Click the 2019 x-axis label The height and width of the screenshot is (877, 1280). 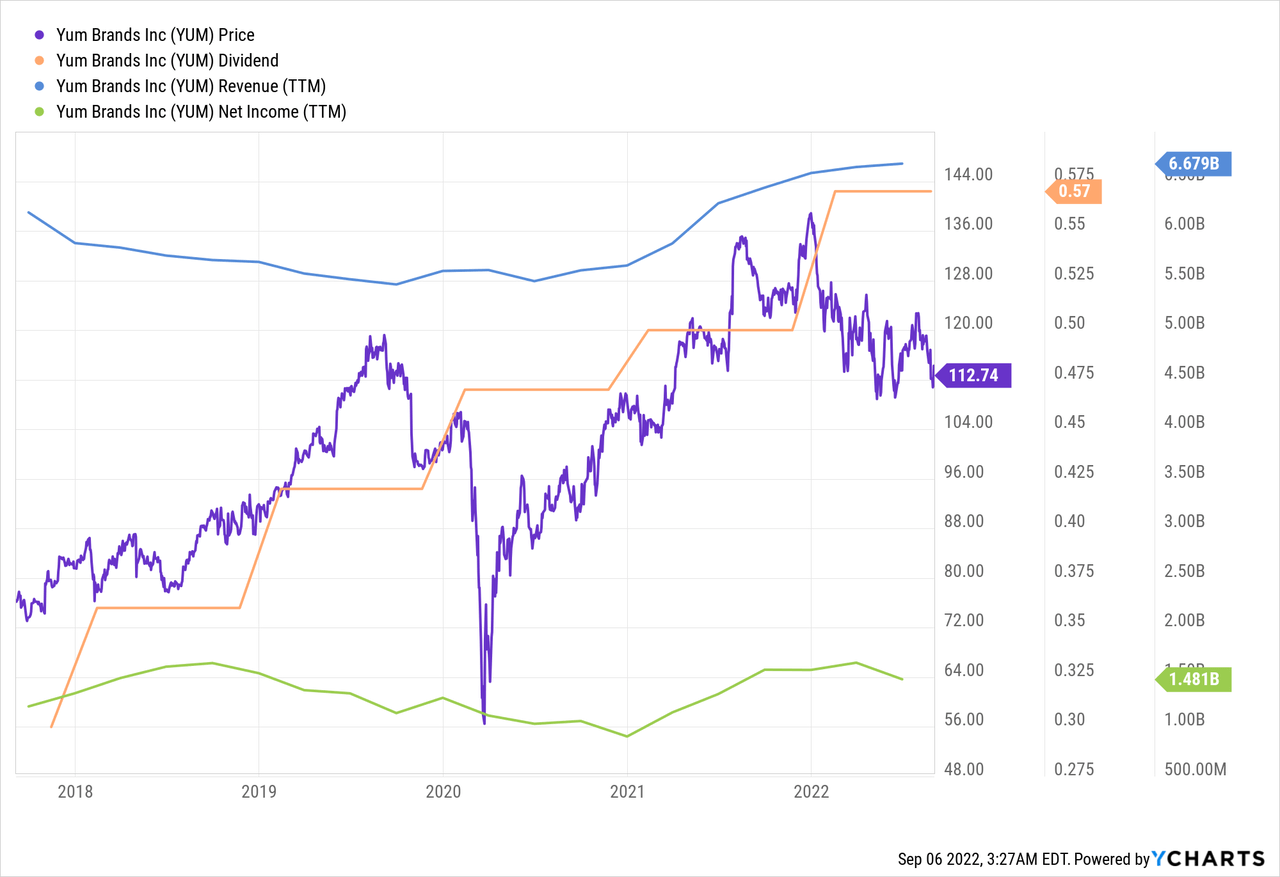click(259, 793)
